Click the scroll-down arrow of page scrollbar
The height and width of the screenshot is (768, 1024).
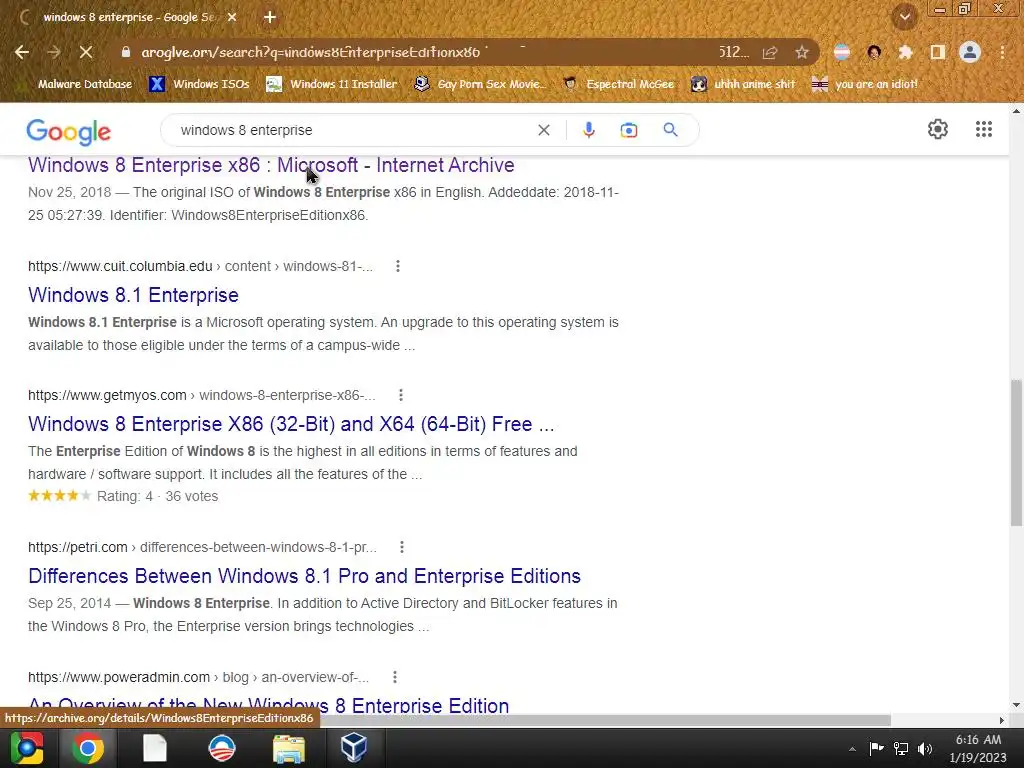point(1016,705)
